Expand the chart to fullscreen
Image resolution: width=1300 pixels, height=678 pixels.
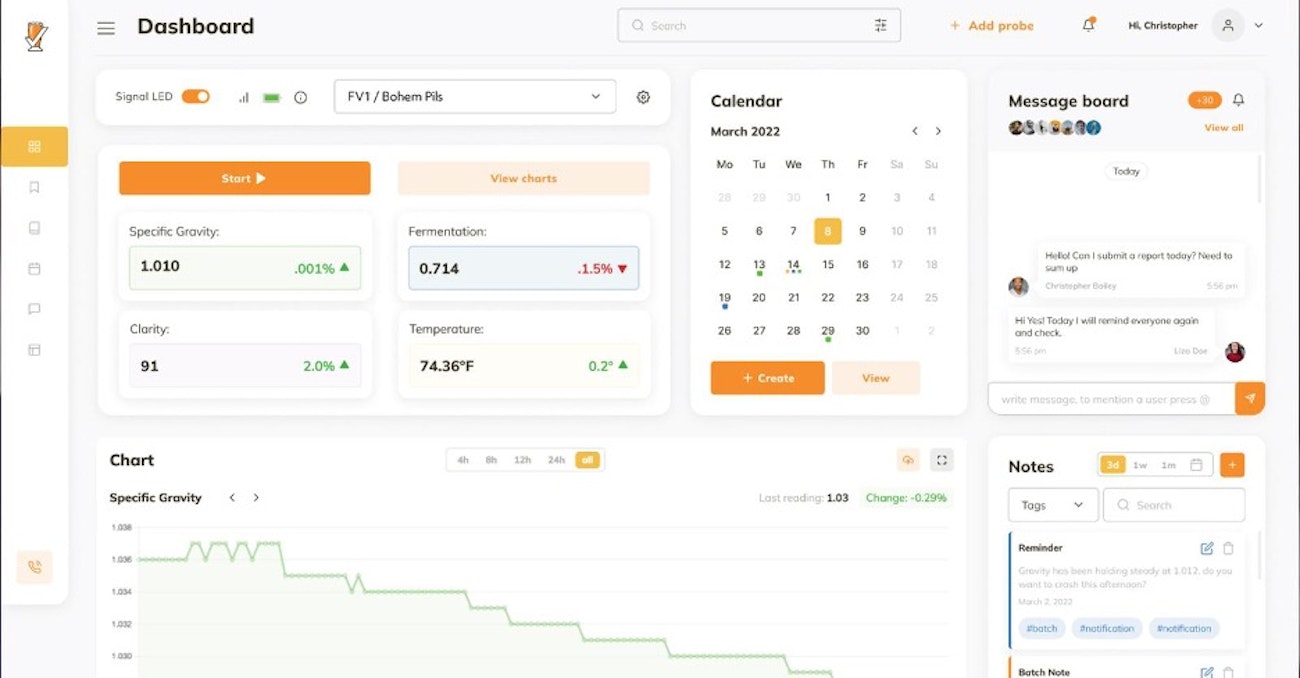(x=942, y=460)
